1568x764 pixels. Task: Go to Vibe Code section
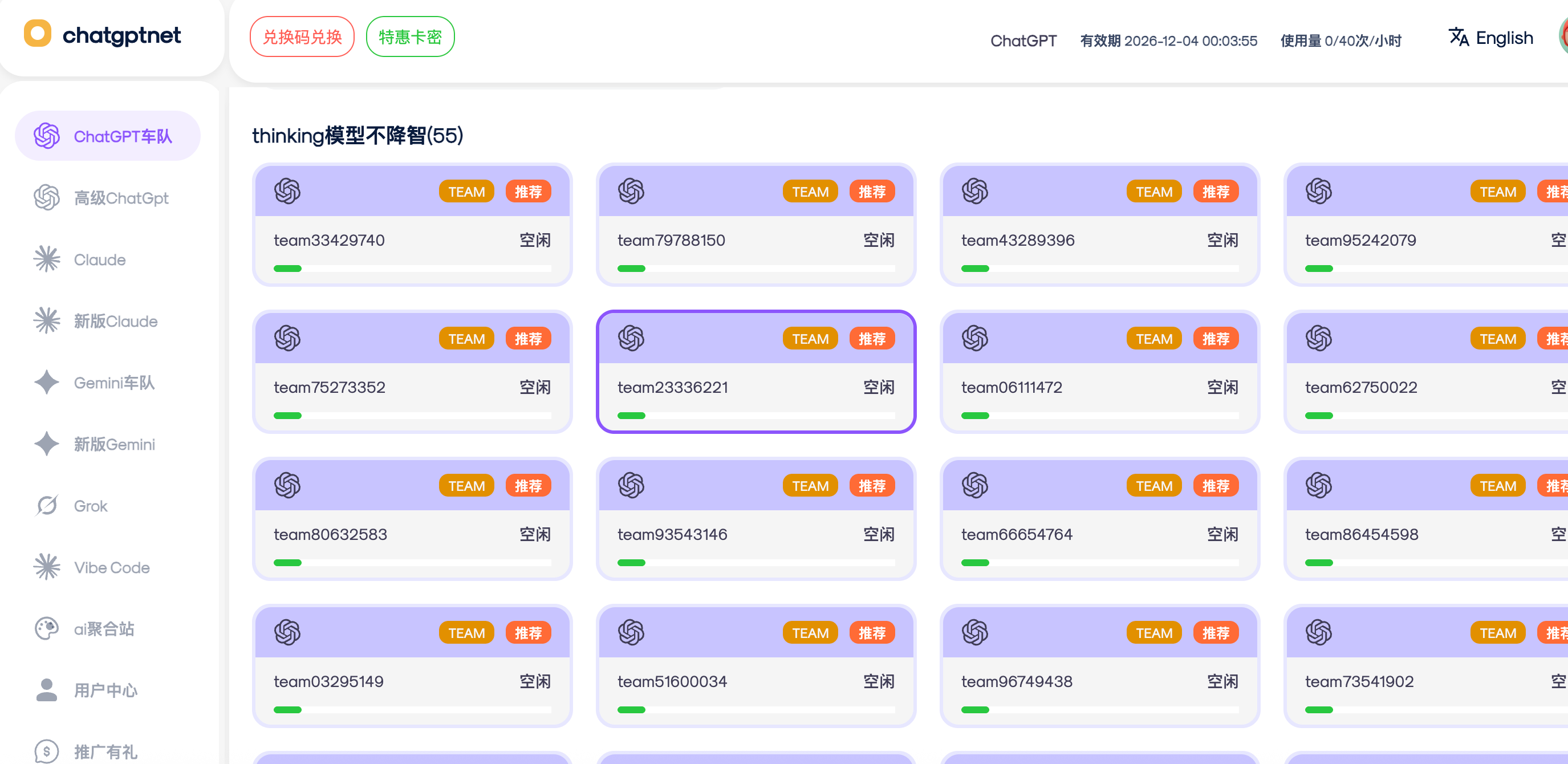coord(111,567)
